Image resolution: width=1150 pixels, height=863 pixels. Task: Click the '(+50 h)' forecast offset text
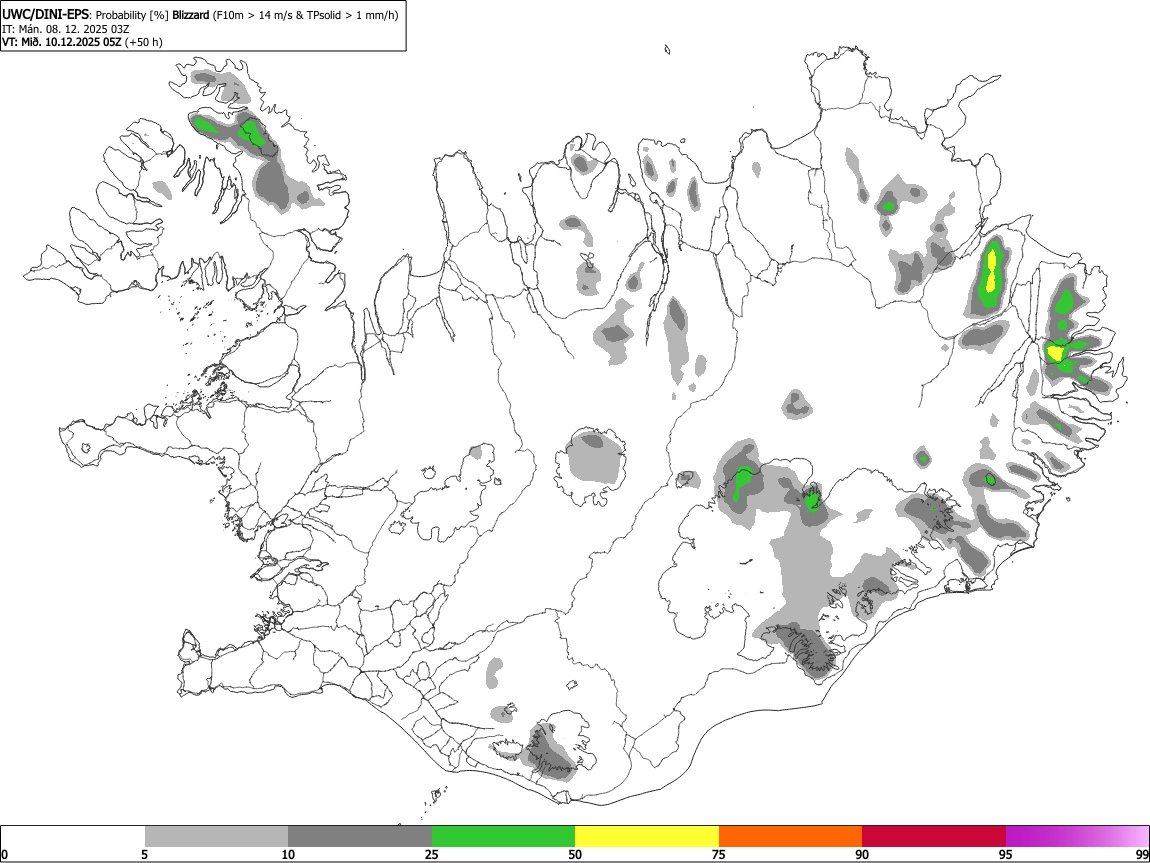(144, 42)
